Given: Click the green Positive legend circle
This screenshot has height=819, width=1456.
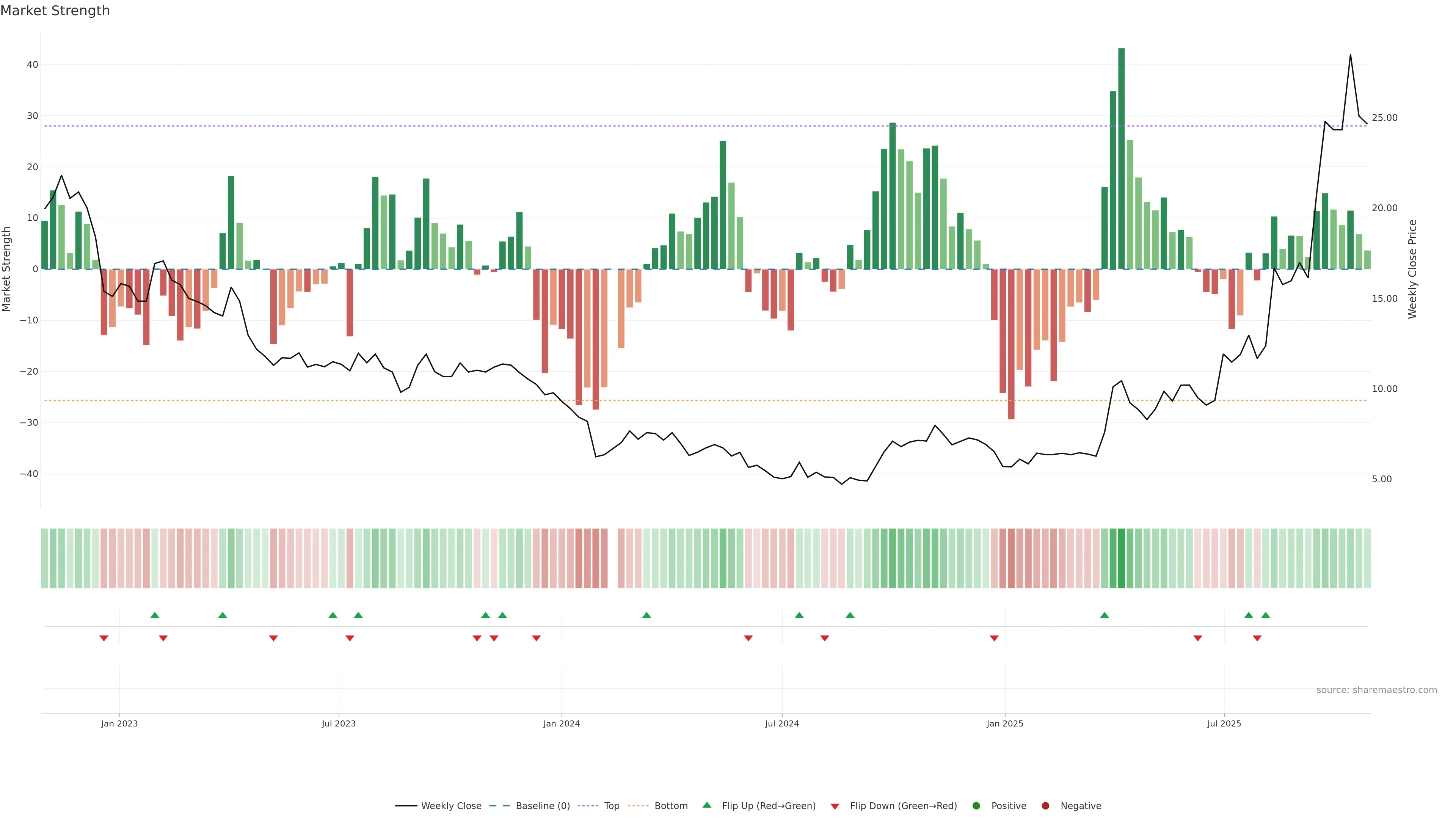Looking at the screenshot, I should tap(976, 806).
